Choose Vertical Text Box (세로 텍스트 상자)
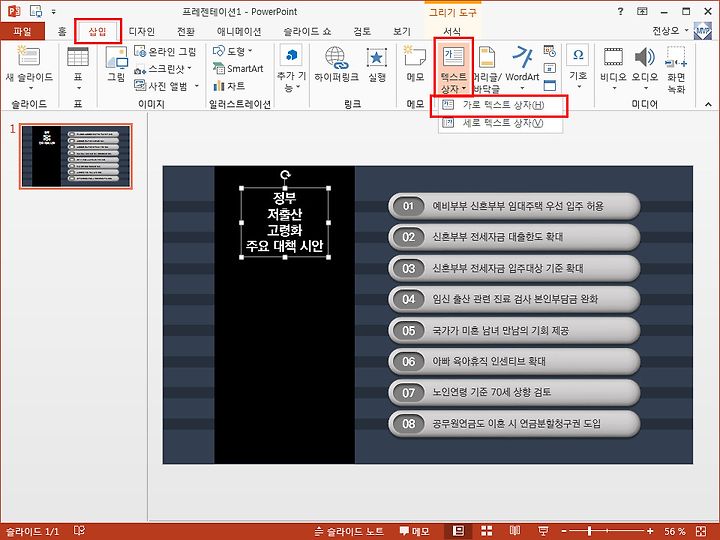The image size is (720, 540). 501,123
